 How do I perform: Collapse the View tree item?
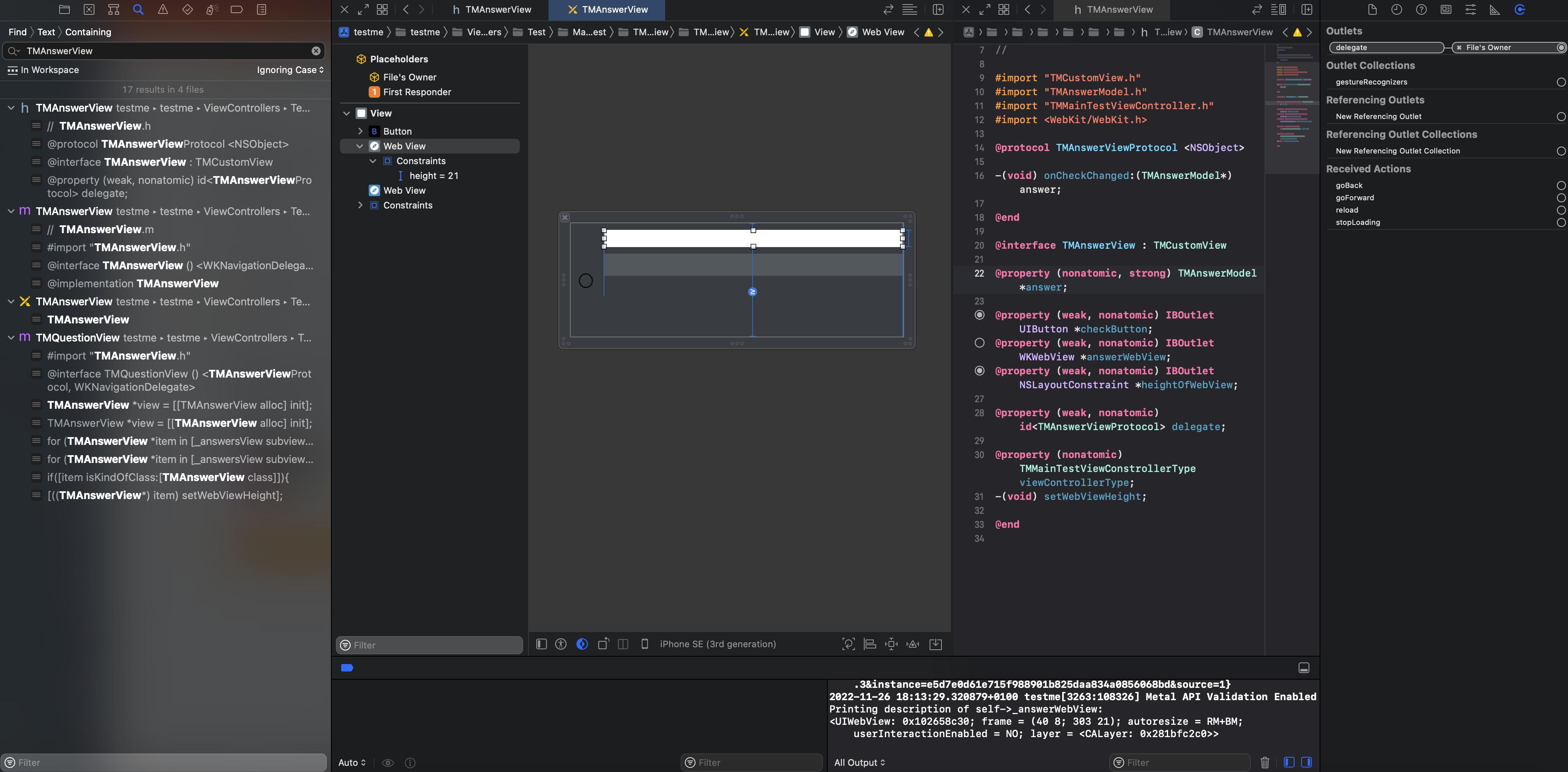(x=347, y=114)
